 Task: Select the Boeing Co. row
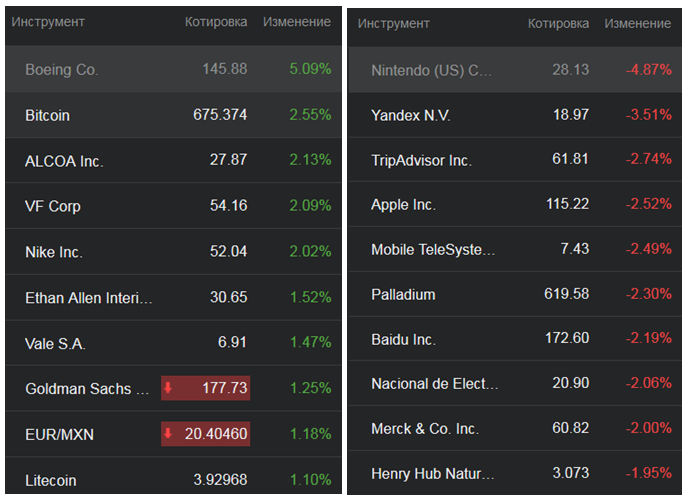tap(61, 70)
